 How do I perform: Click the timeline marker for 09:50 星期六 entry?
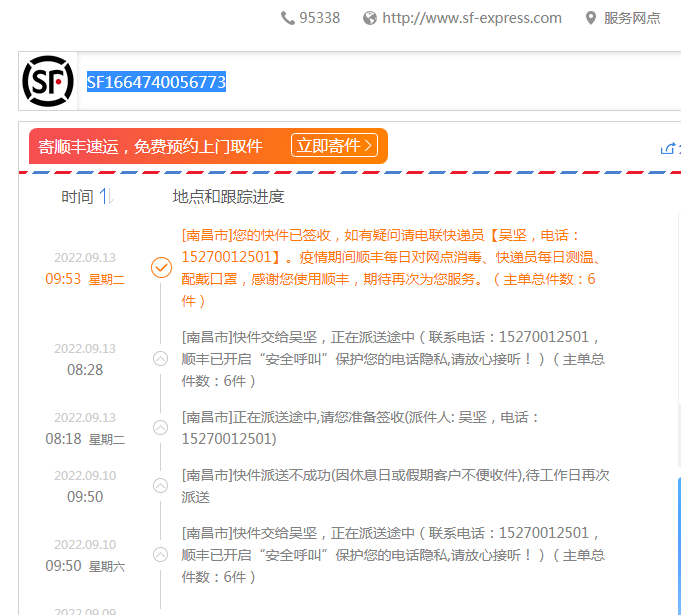[x=161, y=555]
